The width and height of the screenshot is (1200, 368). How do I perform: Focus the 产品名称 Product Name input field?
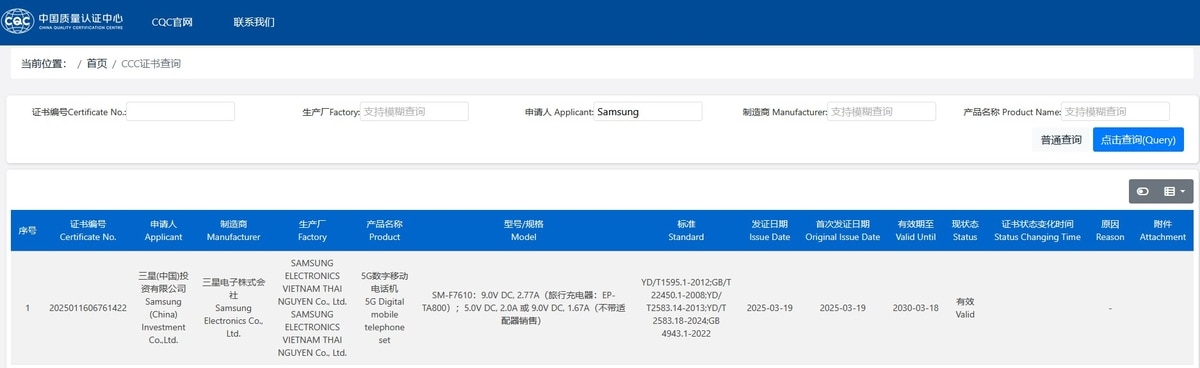point(1115,112)
